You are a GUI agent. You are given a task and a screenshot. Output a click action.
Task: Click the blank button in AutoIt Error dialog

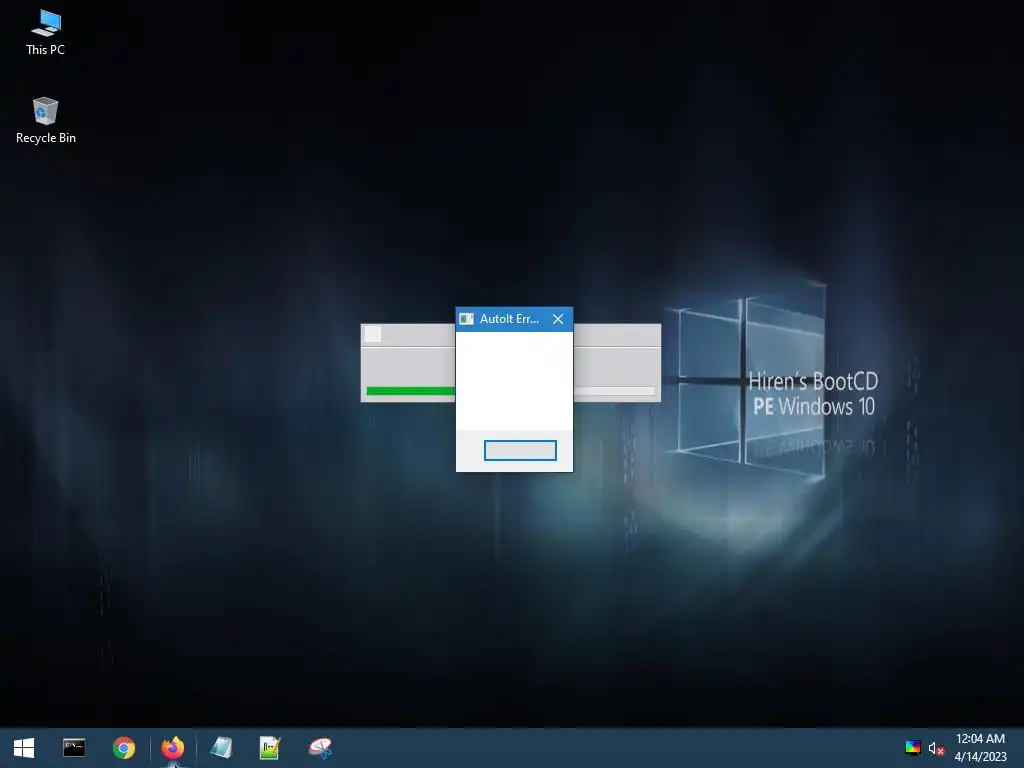coord(520,450)
